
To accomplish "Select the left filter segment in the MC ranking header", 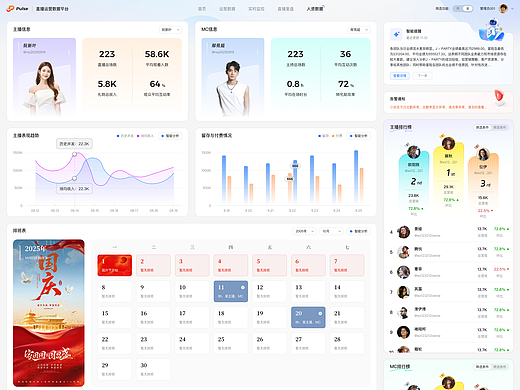I will coord(482,367).
